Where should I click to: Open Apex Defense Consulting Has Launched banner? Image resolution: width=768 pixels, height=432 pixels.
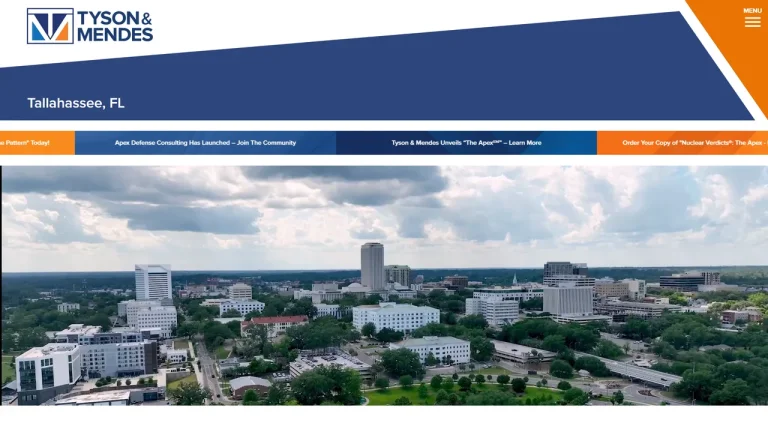click(x=205, y=143)
